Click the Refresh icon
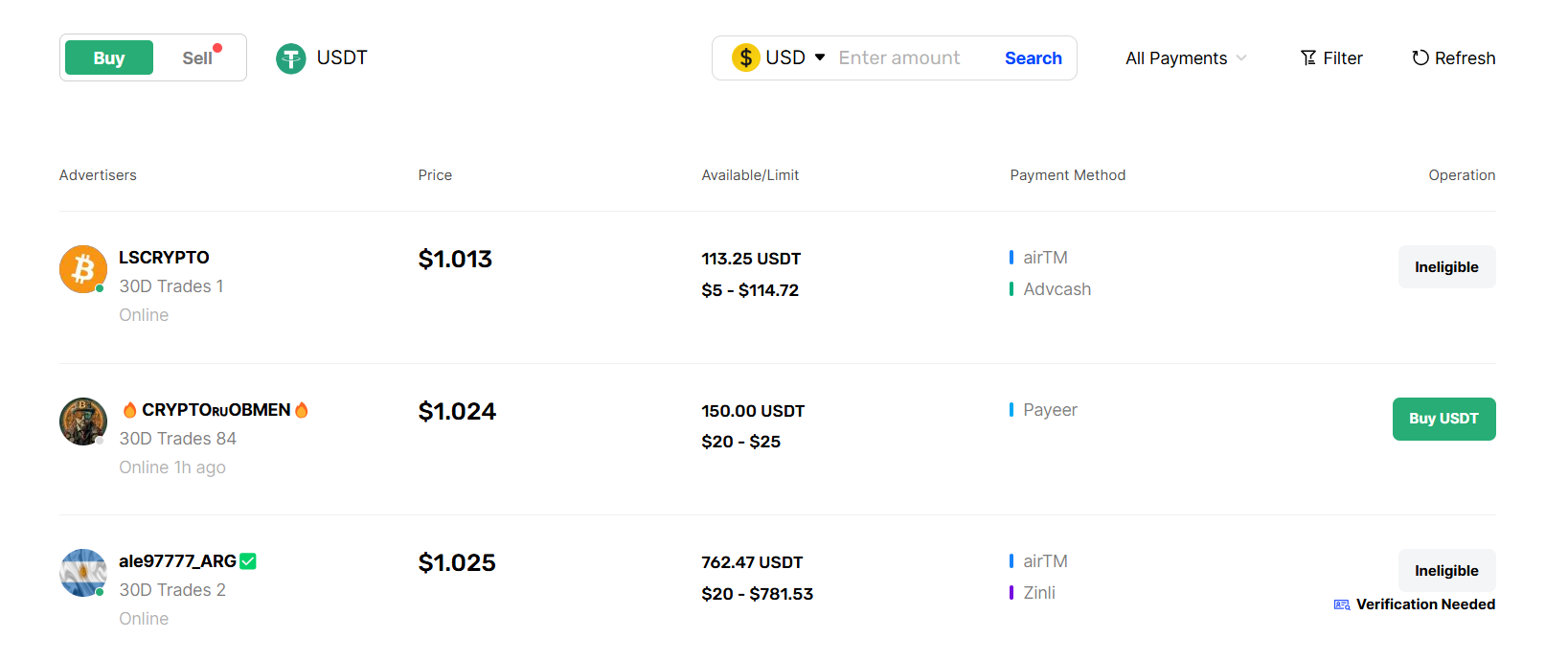Viewport: 1568px width, 661px height. 1420,57
